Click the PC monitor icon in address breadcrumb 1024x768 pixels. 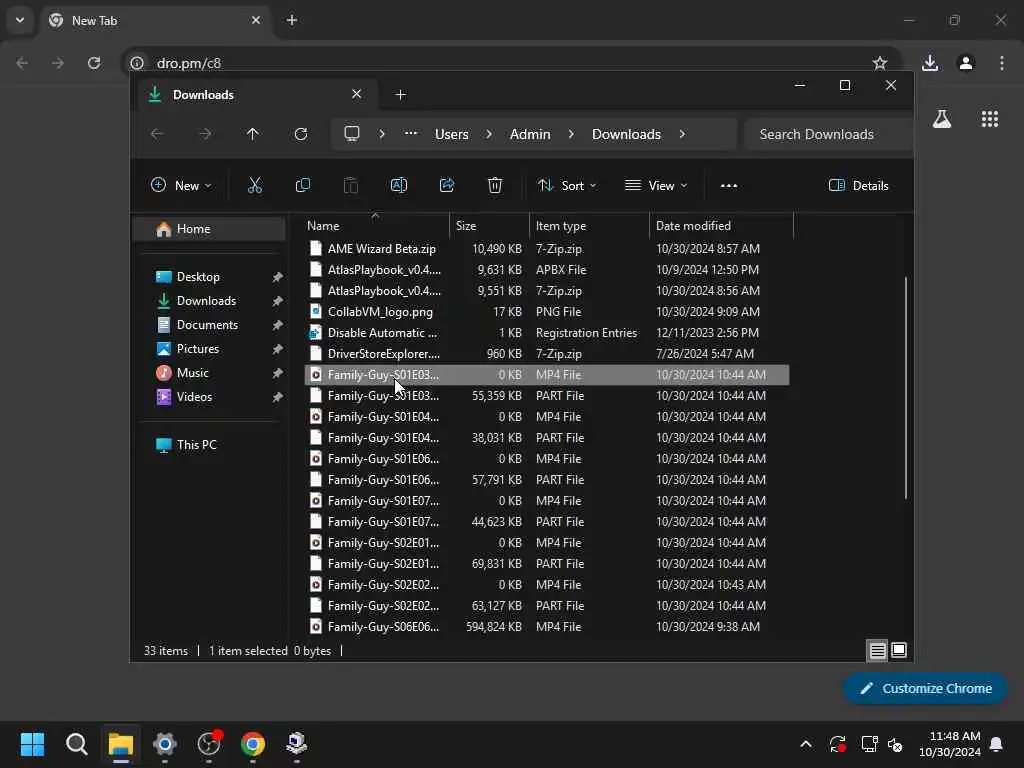(x=352, y=134)
